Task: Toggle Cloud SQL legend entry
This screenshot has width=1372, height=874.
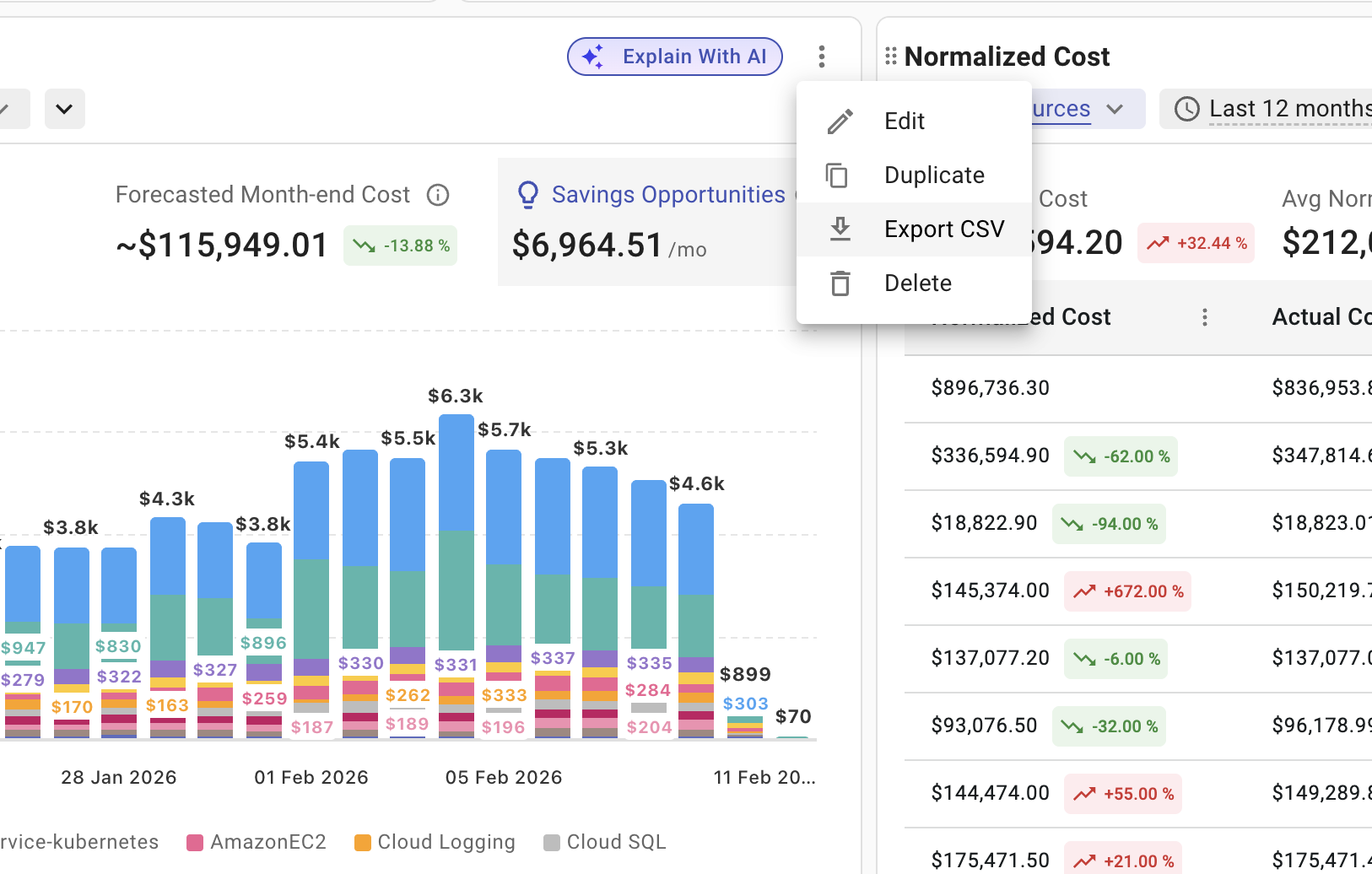Action: coord(606,842)
